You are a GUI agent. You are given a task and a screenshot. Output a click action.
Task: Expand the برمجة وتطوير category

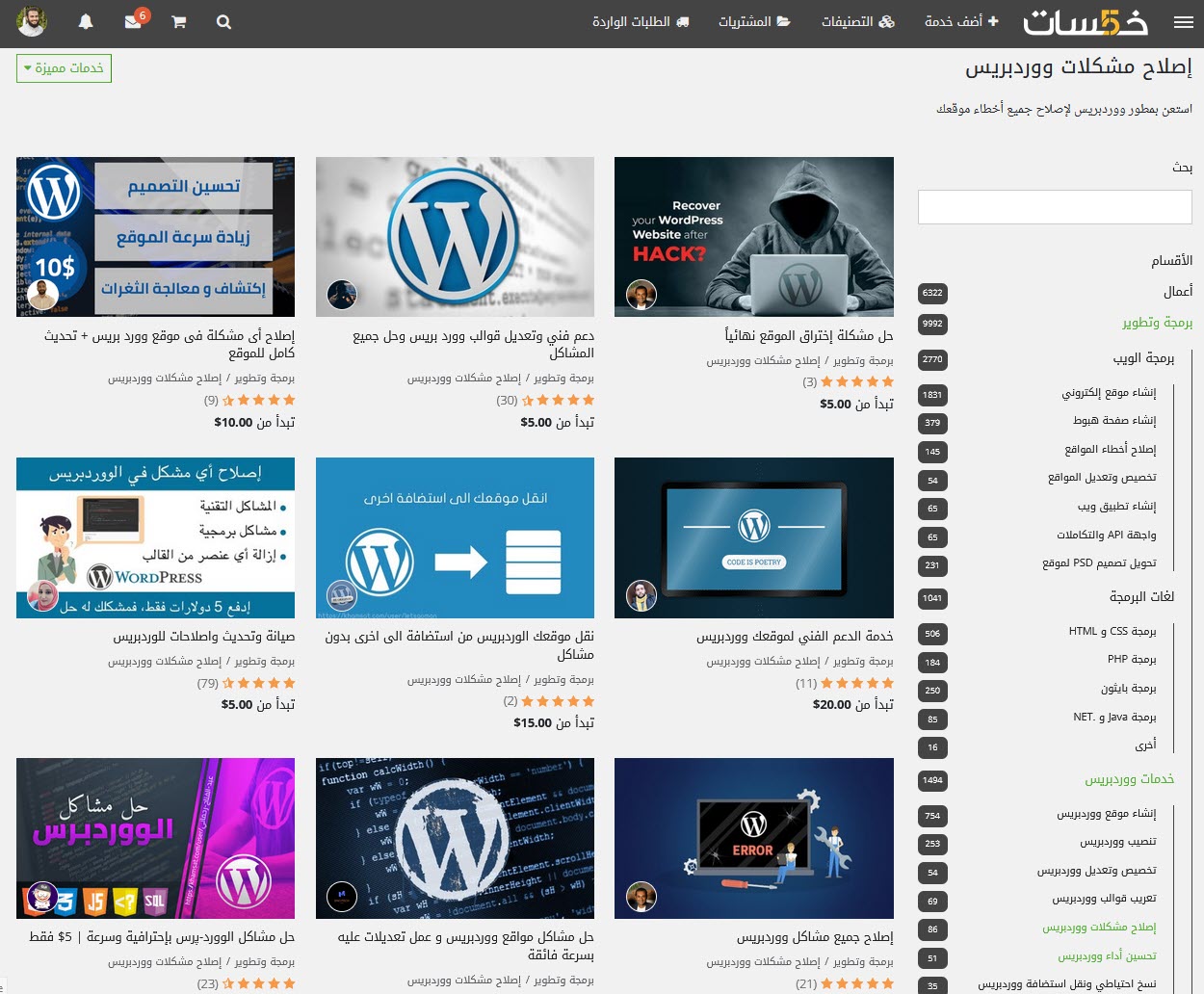(x=1157, y=323)
